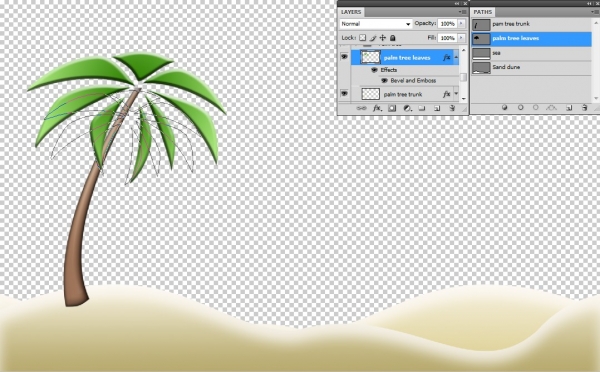Hide the palm tree trunk layer
Viewport: 600px width, 372px height.
point(344,93)
